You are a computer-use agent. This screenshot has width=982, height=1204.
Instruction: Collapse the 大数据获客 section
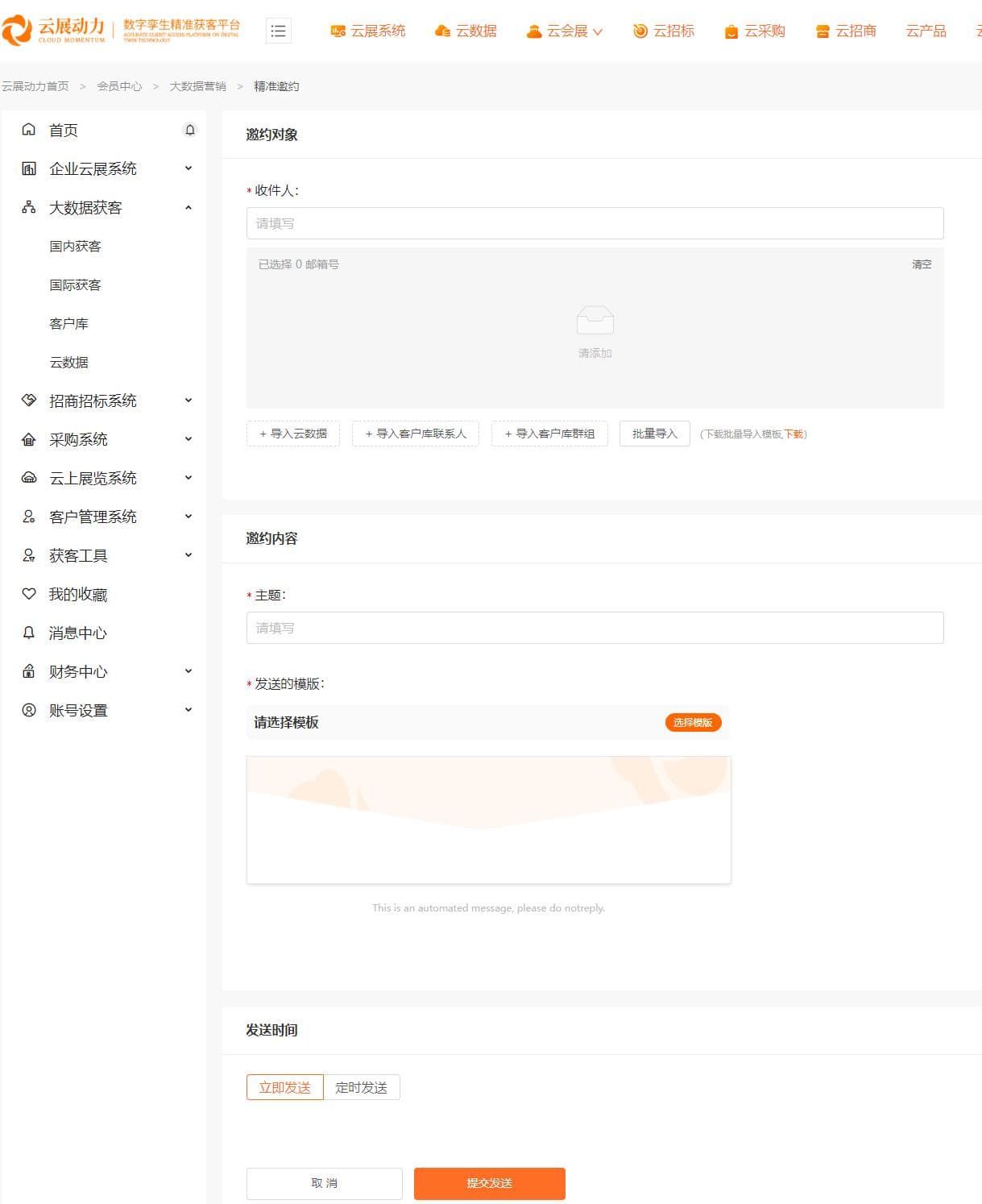click(188, 207)
